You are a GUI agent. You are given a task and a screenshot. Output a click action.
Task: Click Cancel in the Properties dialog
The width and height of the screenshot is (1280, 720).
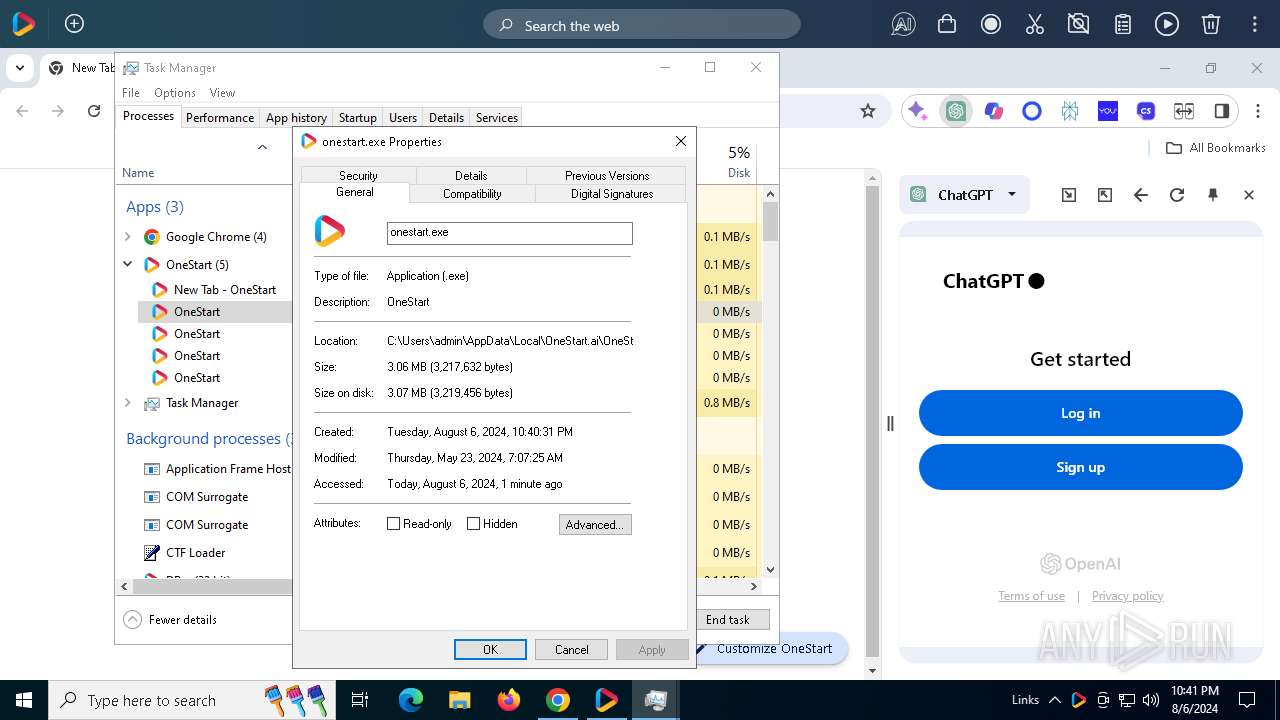click(x=572, y=649)
